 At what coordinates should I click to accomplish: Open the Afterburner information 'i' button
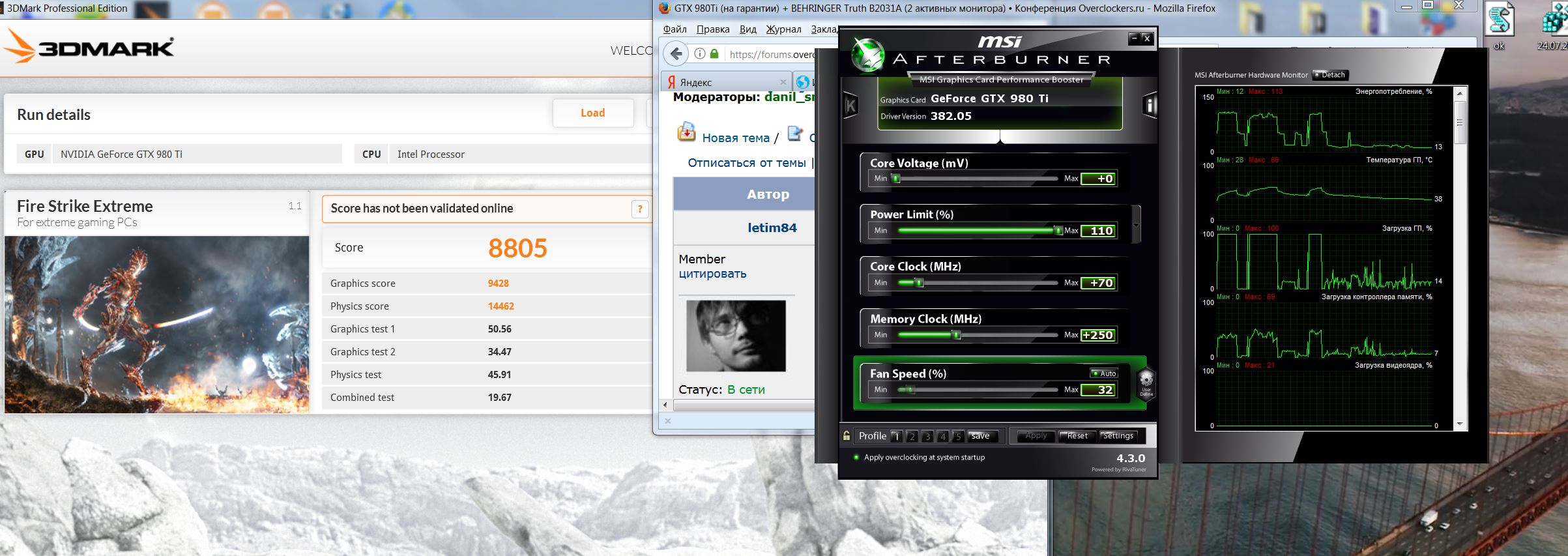tap(1150, 106)
